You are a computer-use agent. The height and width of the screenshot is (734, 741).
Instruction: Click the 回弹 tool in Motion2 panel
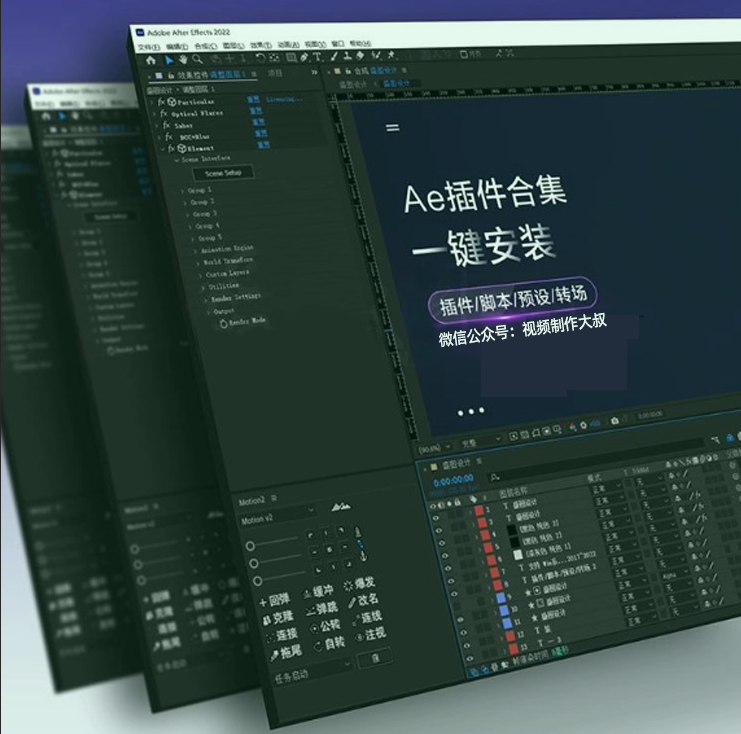(x=275, y=600)
